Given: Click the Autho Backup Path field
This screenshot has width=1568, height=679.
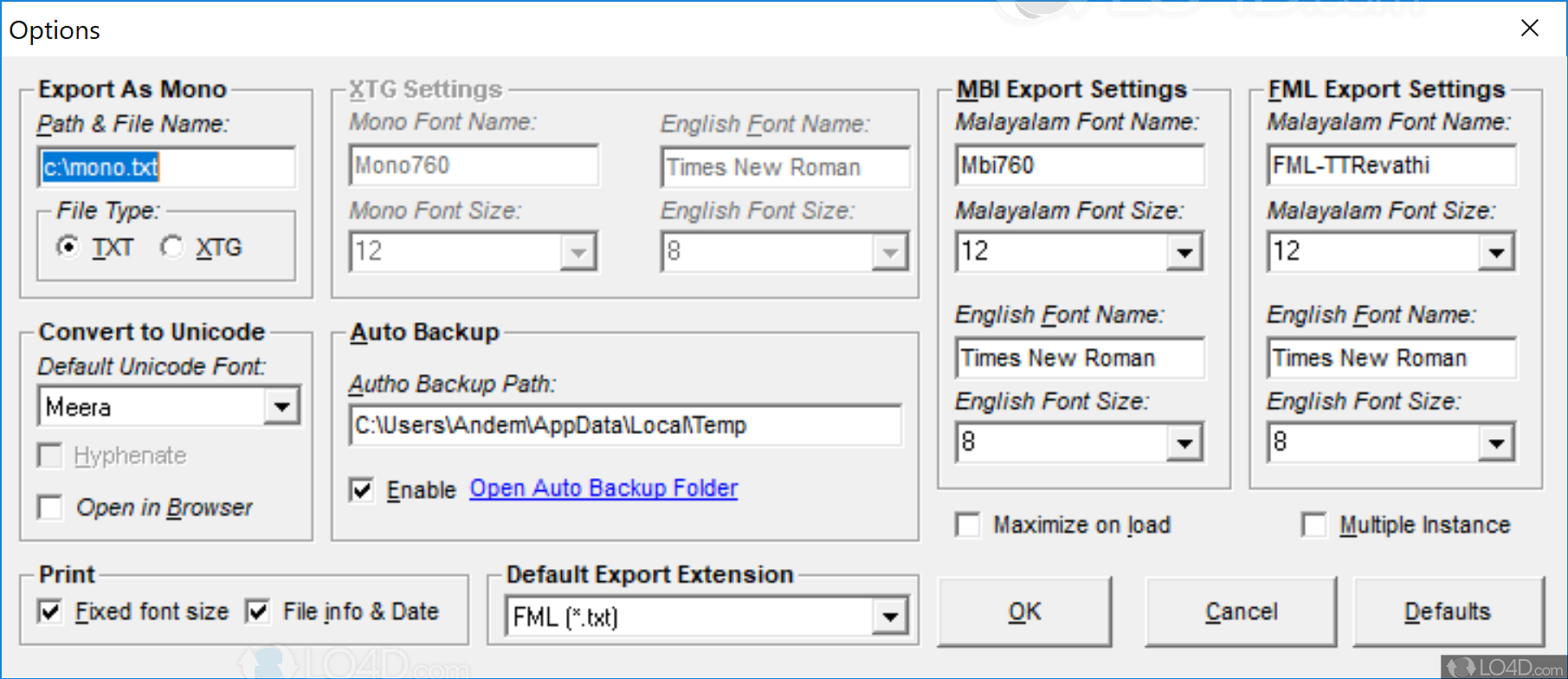Looking at the screenshot, I should pos(623,425).
